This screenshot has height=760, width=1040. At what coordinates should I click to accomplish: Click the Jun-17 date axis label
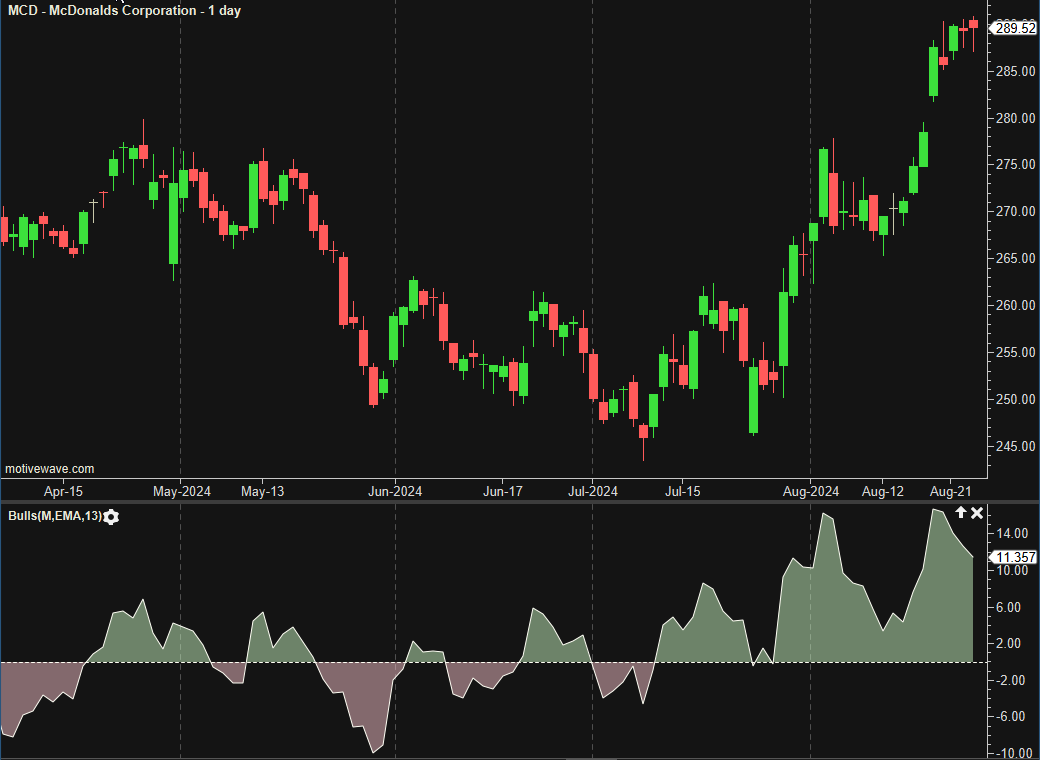pyautogui.click(x=503, y=491)
